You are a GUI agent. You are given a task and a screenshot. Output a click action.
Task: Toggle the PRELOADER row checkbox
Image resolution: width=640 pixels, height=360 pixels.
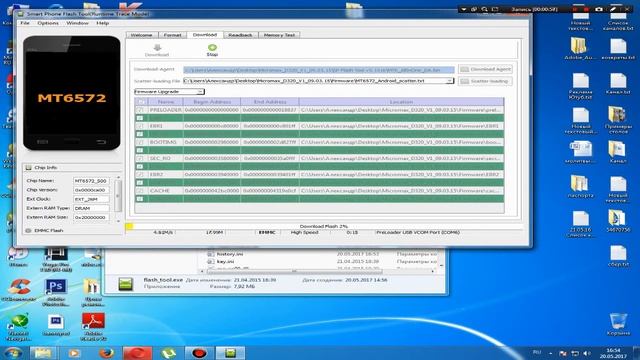140,110
